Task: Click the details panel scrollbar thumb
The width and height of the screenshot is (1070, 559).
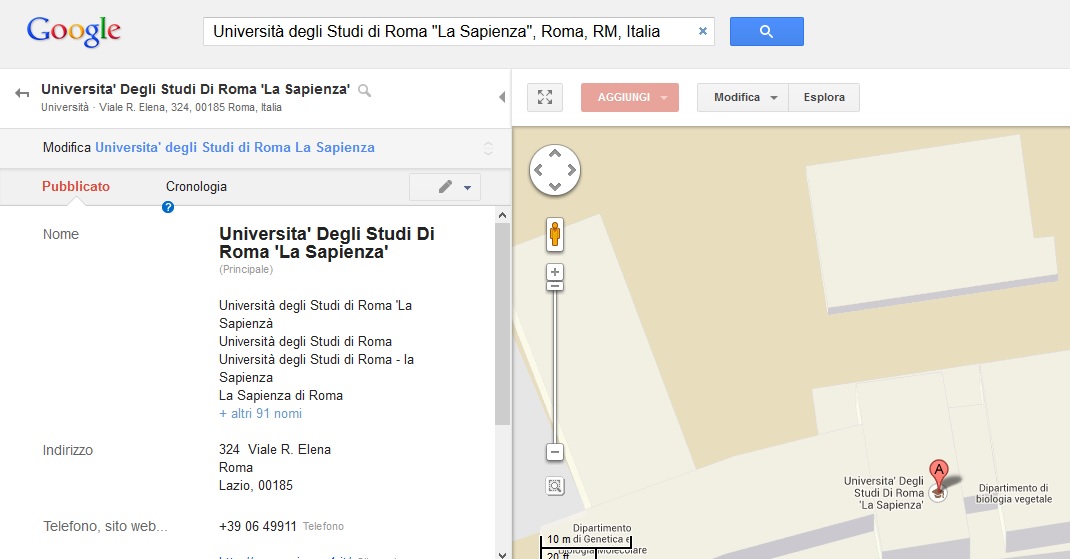Action: 502,324
